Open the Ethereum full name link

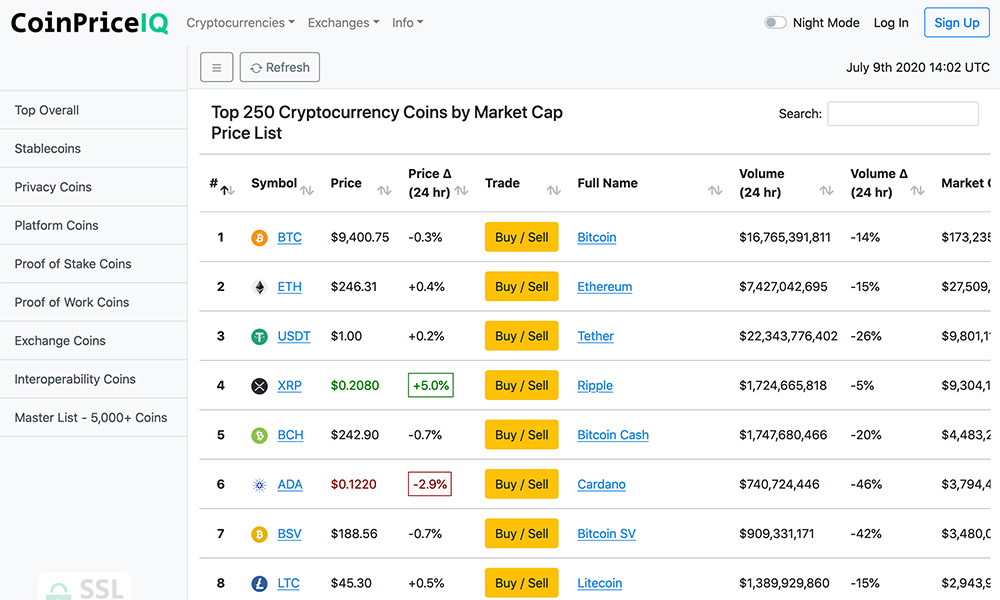coord(605,287)
